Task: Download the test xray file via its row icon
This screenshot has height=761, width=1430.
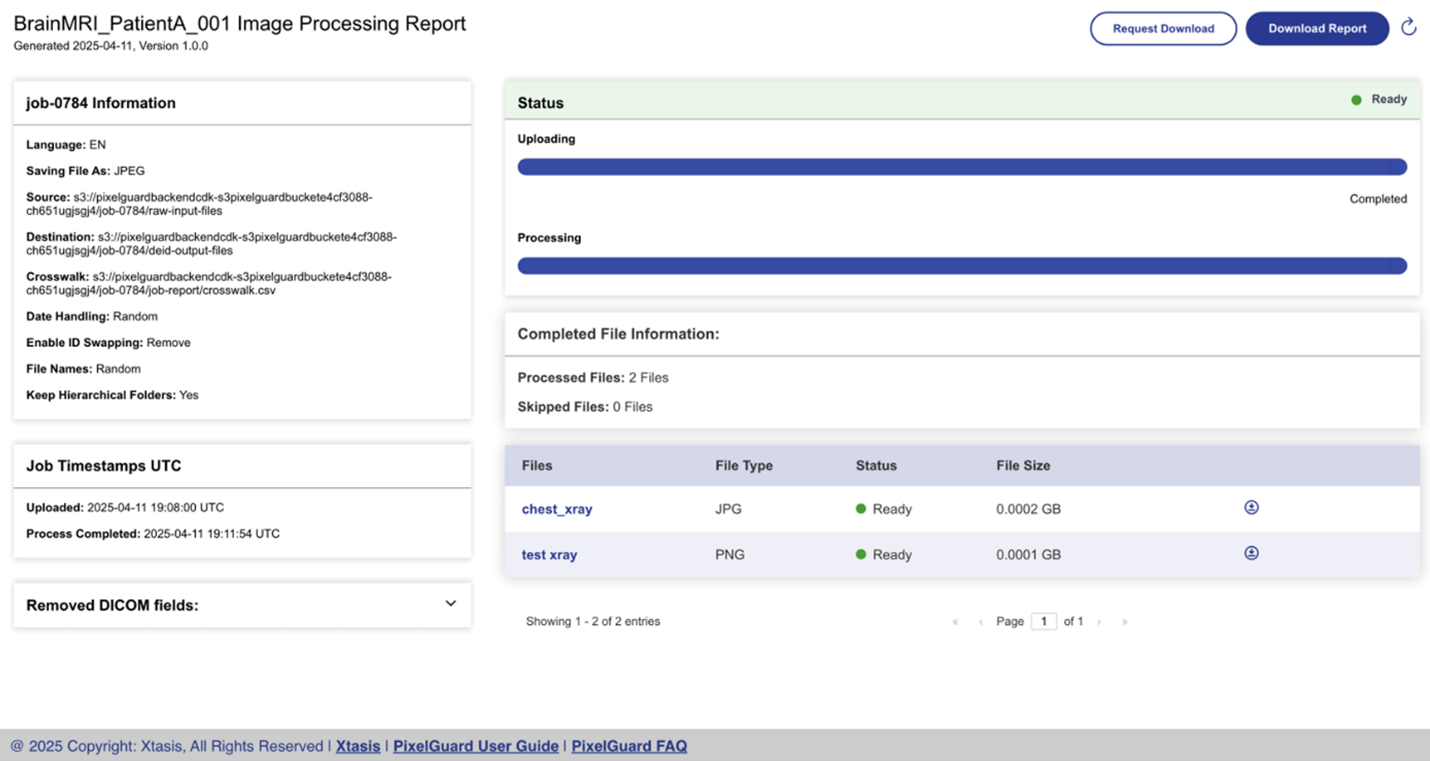Action: click(1251, 553)
